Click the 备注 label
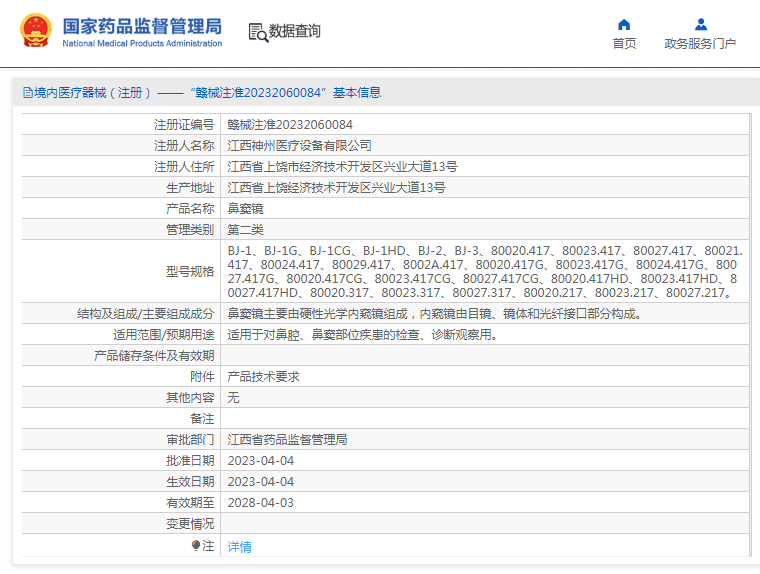This screenshot has width=760, height=574. click(x=202, y=418)
